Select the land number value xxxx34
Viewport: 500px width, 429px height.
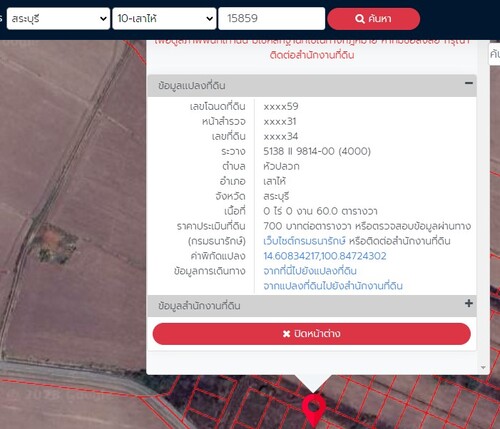(x=281, y=136)
